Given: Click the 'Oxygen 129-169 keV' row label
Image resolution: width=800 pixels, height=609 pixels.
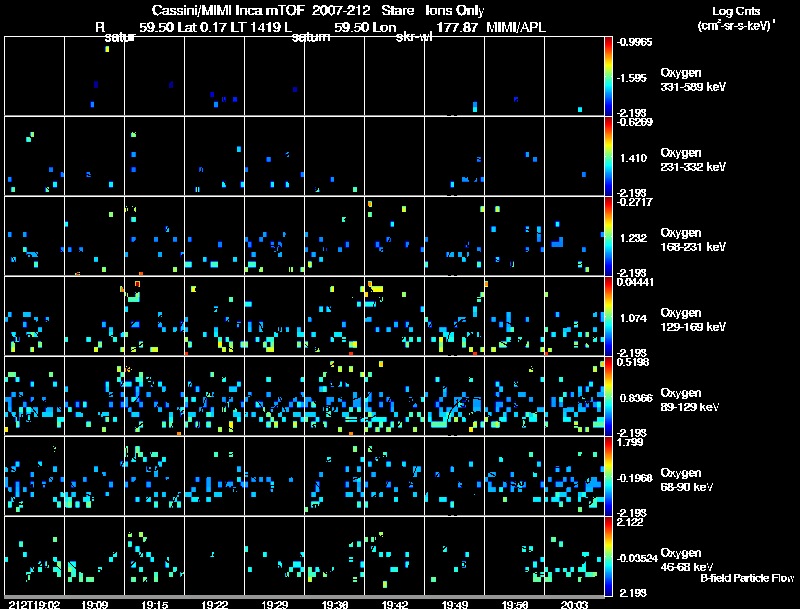Looking at the screenshot, I should click(x=693, y=320).
